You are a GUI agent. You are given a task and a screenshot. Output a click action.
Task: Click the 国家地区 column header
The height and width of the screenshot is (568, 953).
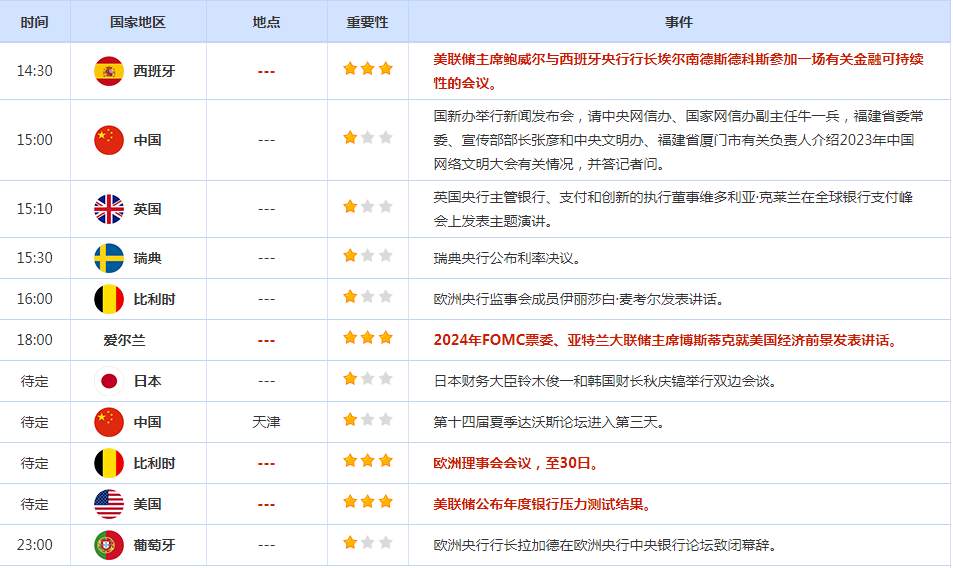pyautogui.click(x=138, y=22)
